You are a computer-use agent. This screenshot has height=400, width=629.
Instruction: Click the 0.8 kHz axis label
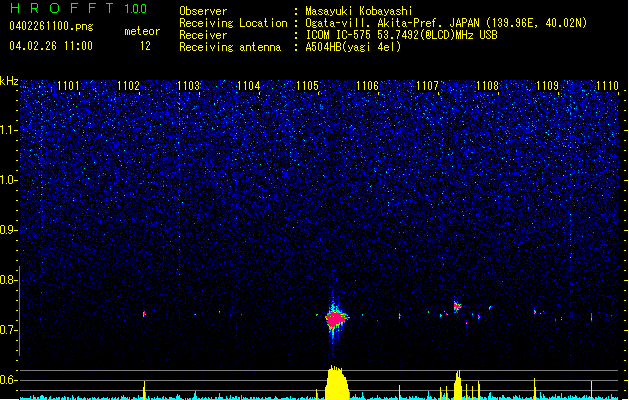(8, 280)
